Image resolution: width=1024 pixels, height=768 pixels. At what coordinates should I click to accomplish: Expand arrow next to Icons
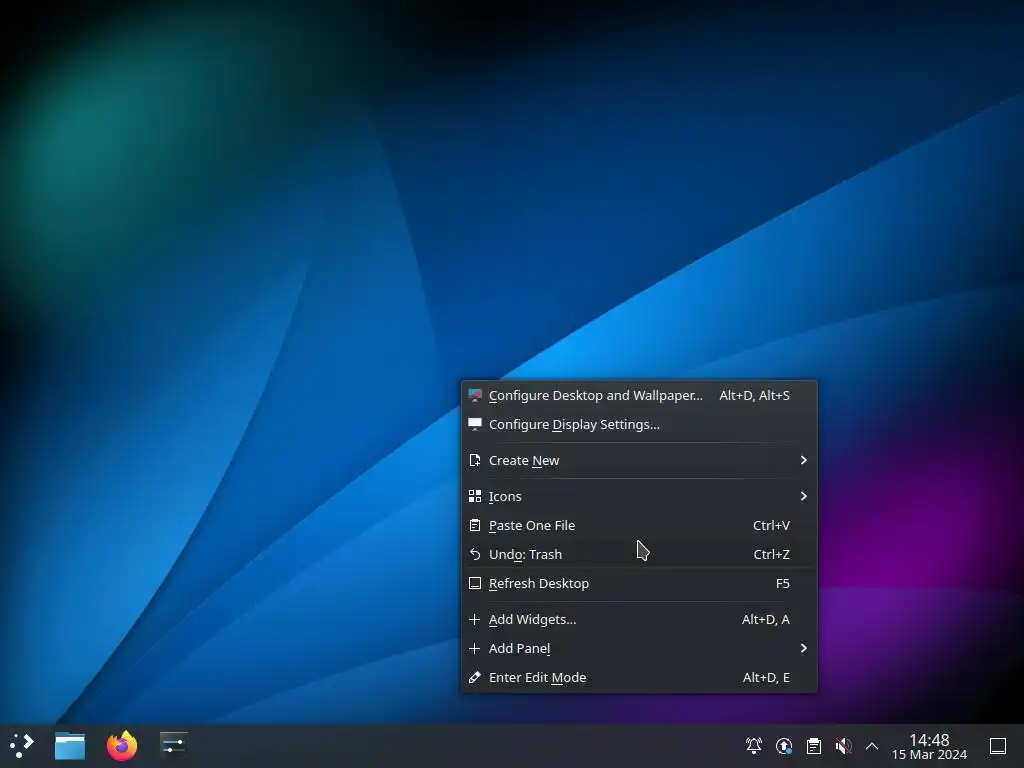803,496
